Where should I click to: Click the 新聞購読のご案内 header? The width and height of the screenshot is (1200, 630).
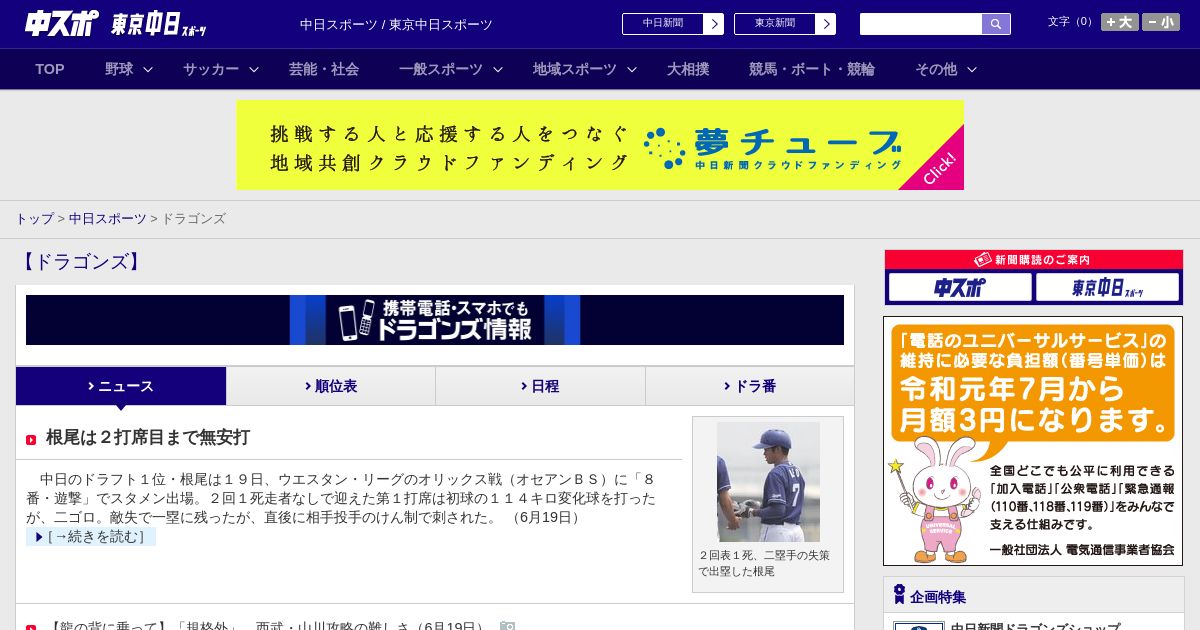pos(1034,259)
